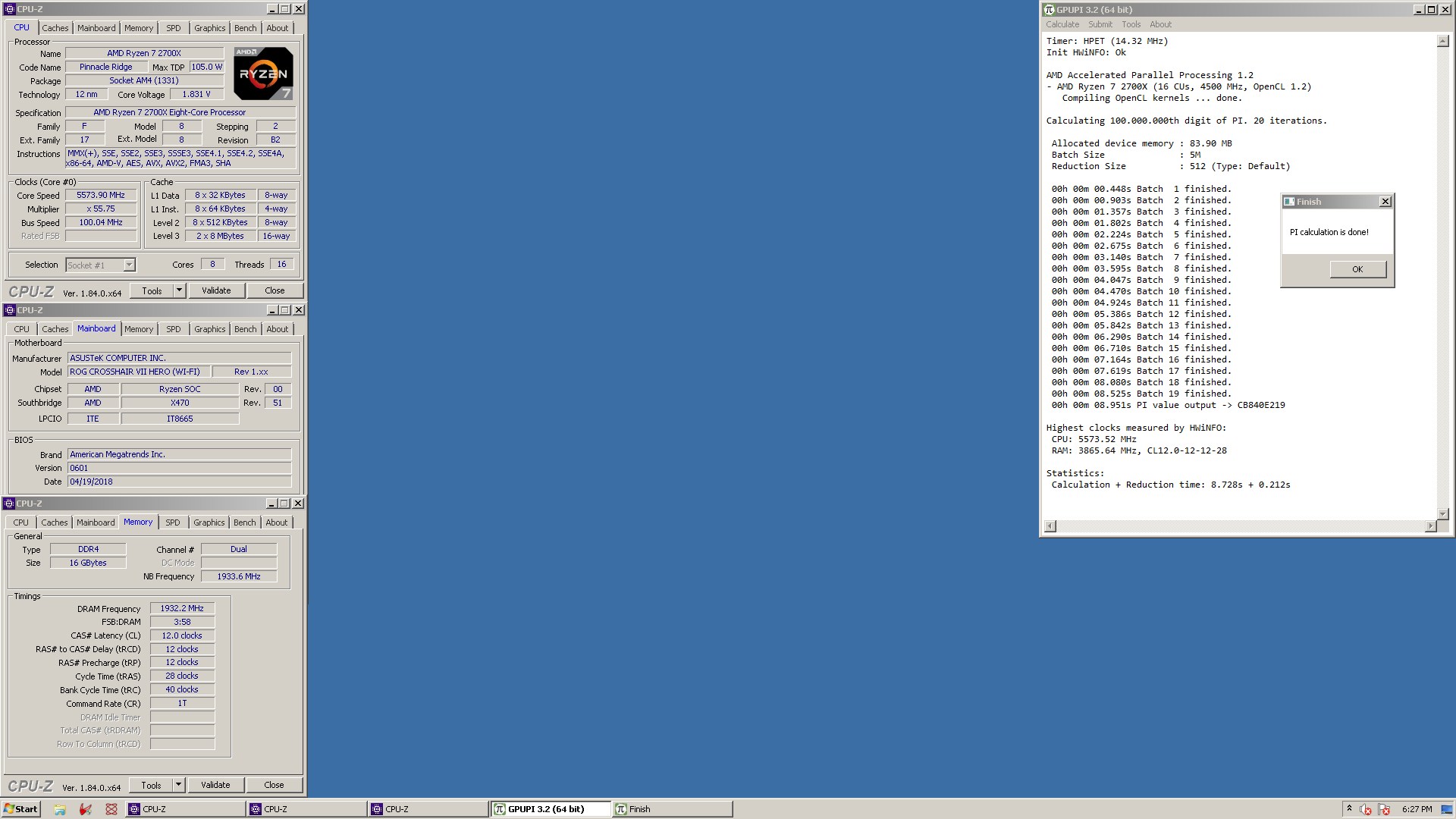The image size is (1456, 819).
Task: Click Tools button in Memory CPU-Z window
Action: click(151, 785)
